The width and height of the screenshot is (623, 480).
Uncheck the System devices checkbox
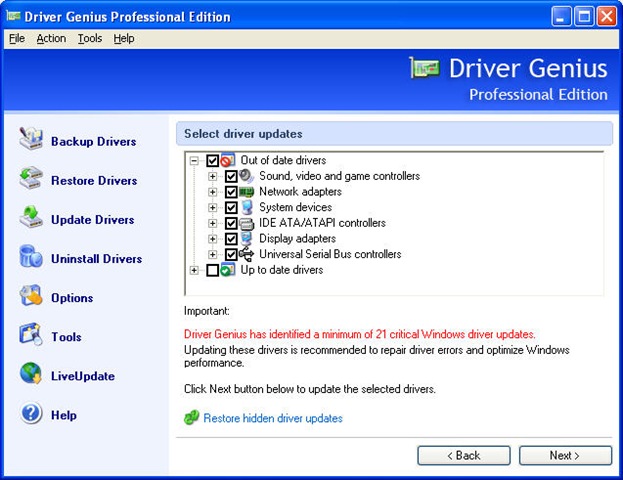coord(231,207)
